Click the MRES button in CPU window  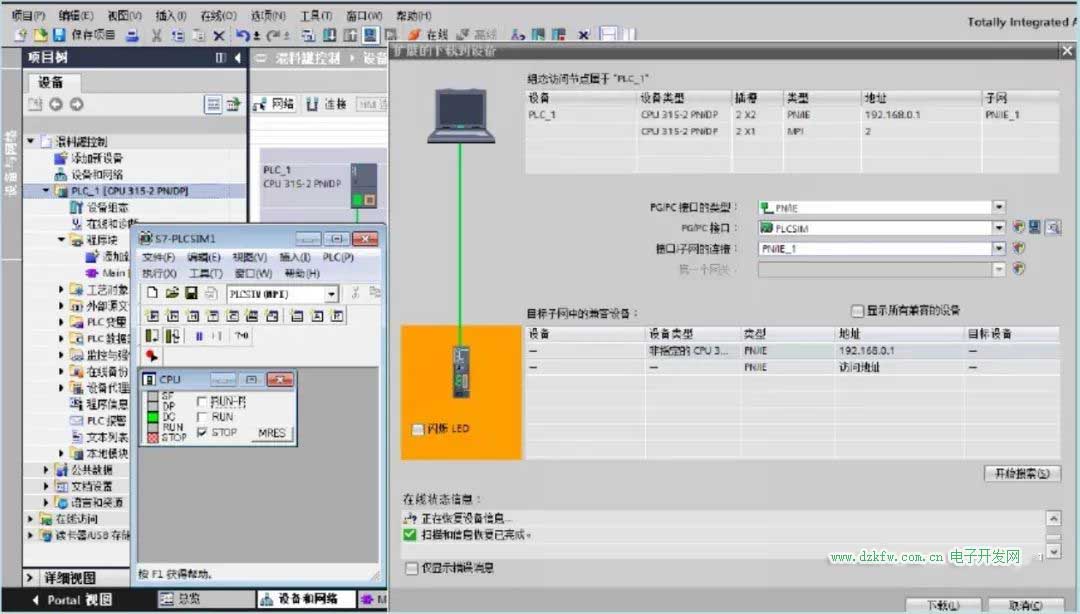(271, 433)
